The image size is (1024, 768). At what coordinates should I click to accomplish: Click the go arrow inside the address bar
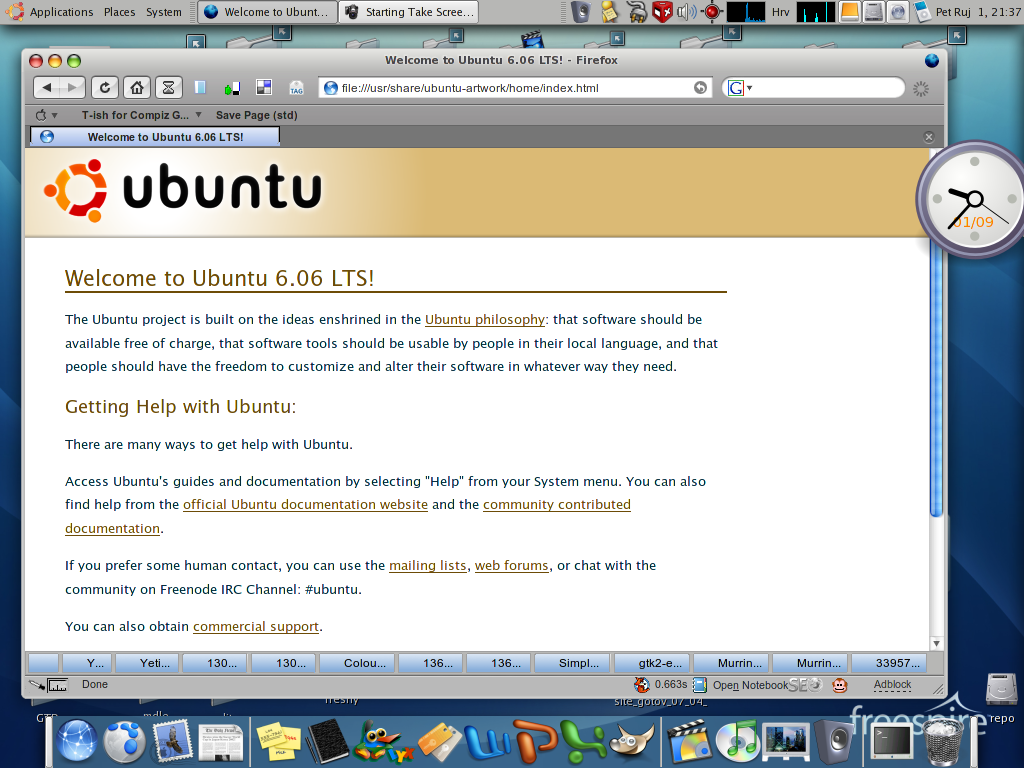(700, 88)
